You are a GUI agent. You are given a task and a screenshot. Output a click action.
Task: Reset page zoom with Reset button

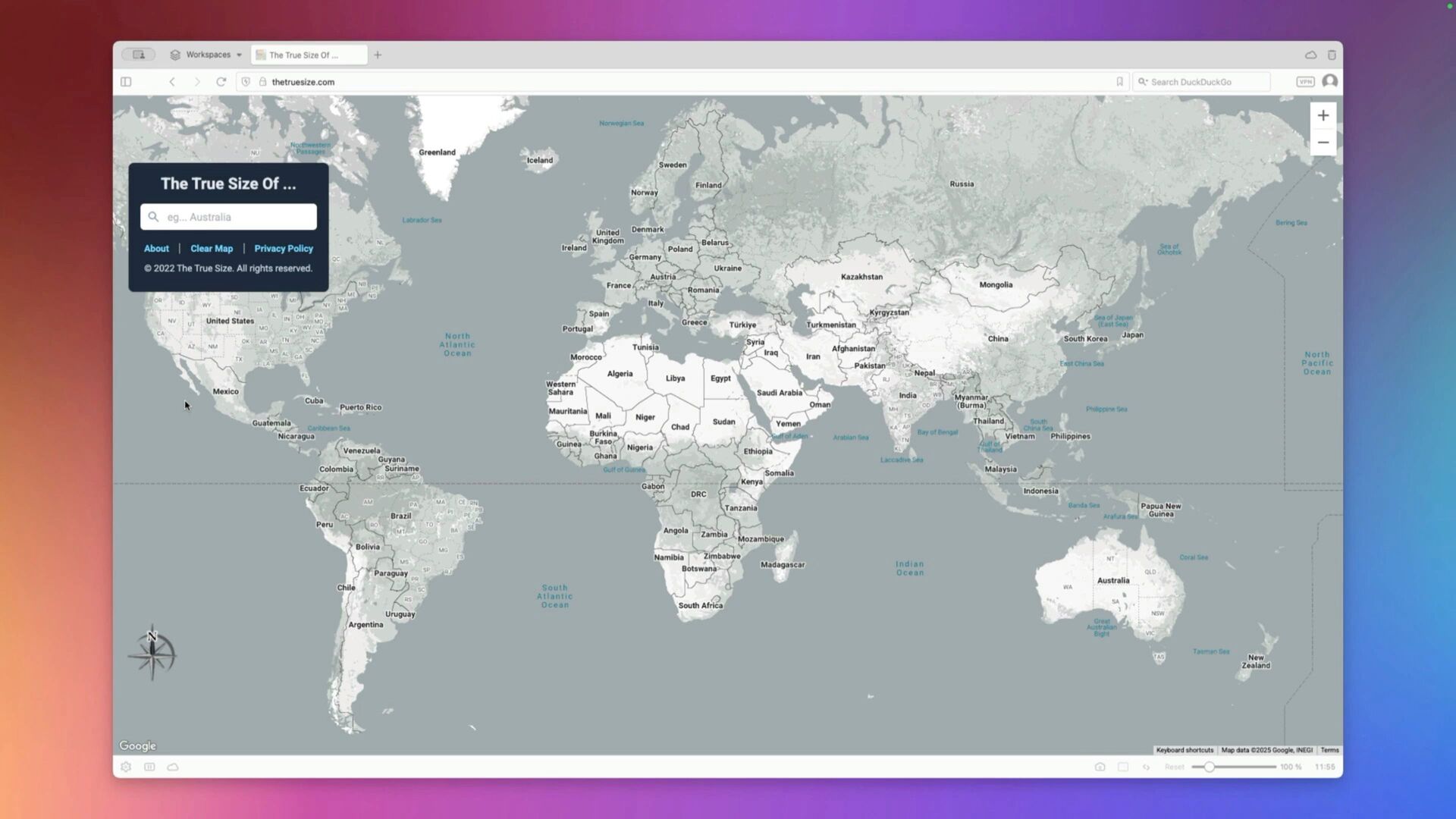tap(1174, 767)
